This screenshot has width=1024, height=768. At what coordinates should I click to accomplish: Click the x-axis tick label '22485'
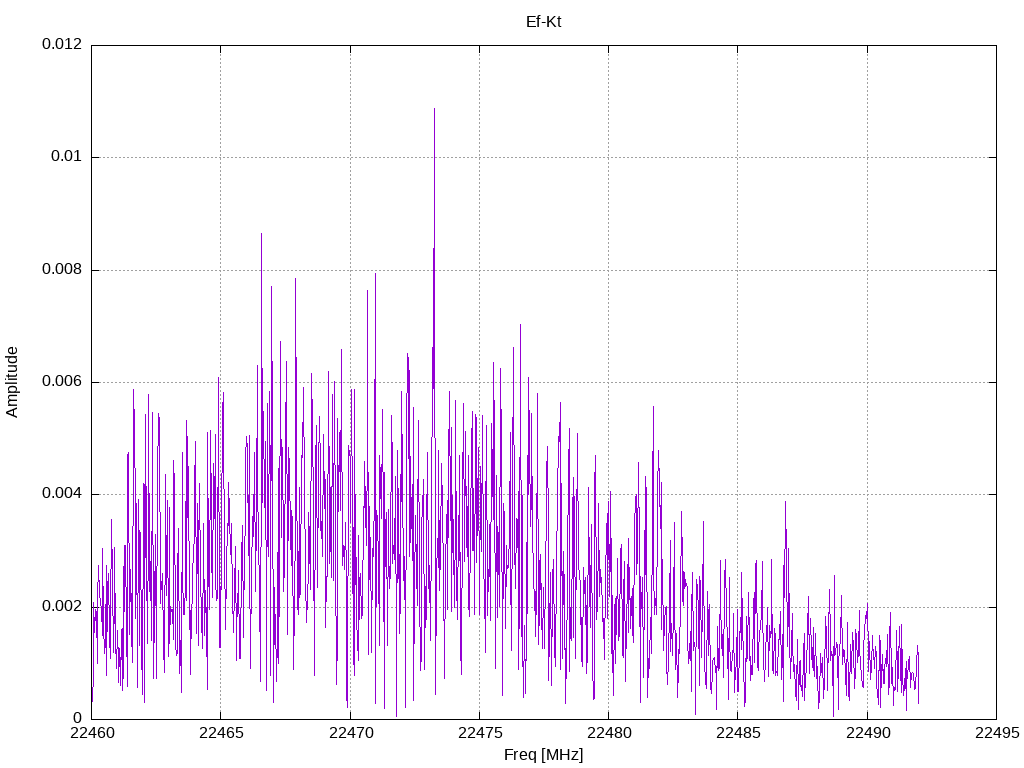(738, 733)
